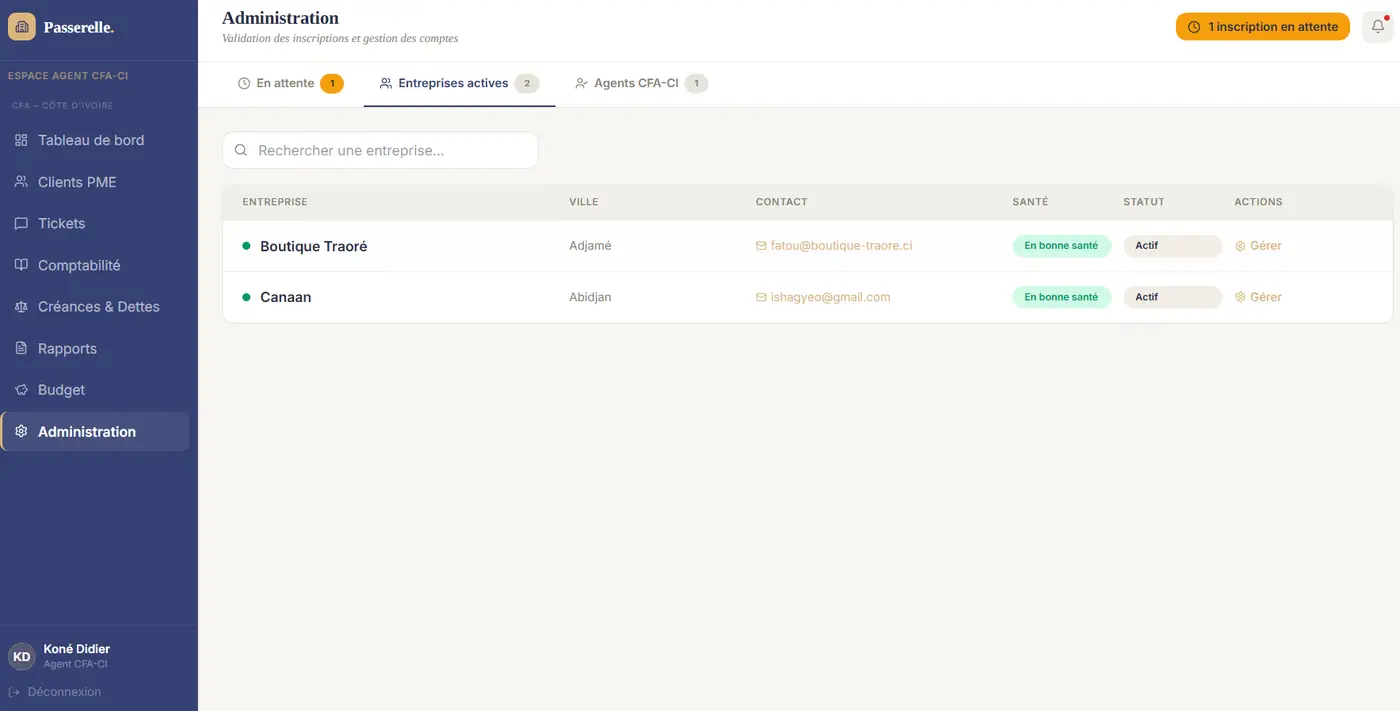Click the Abidjan city cell
Image resolution: width=1400 pixels, height=711 pixels.
tap(590, 297)
